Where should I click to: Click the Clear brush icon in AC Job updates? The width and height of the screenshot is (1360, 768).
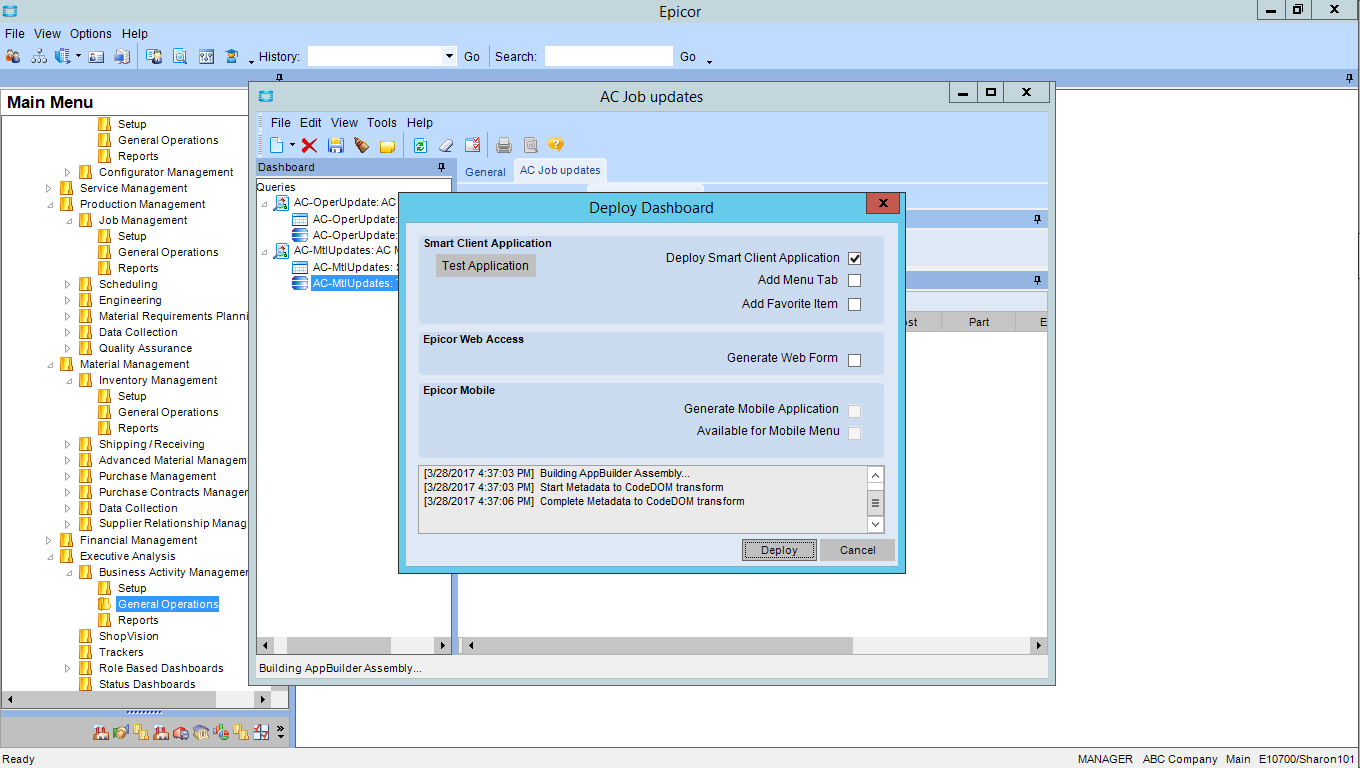(361, 146)
